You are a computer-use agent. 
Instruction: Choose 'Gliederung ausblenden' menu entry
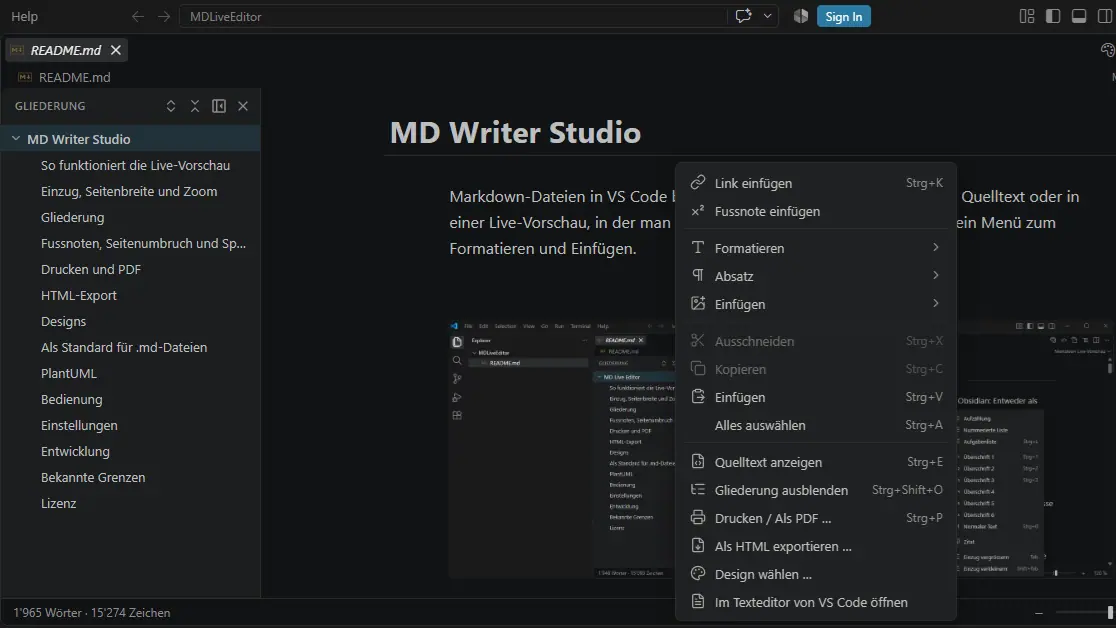[816, 490]
